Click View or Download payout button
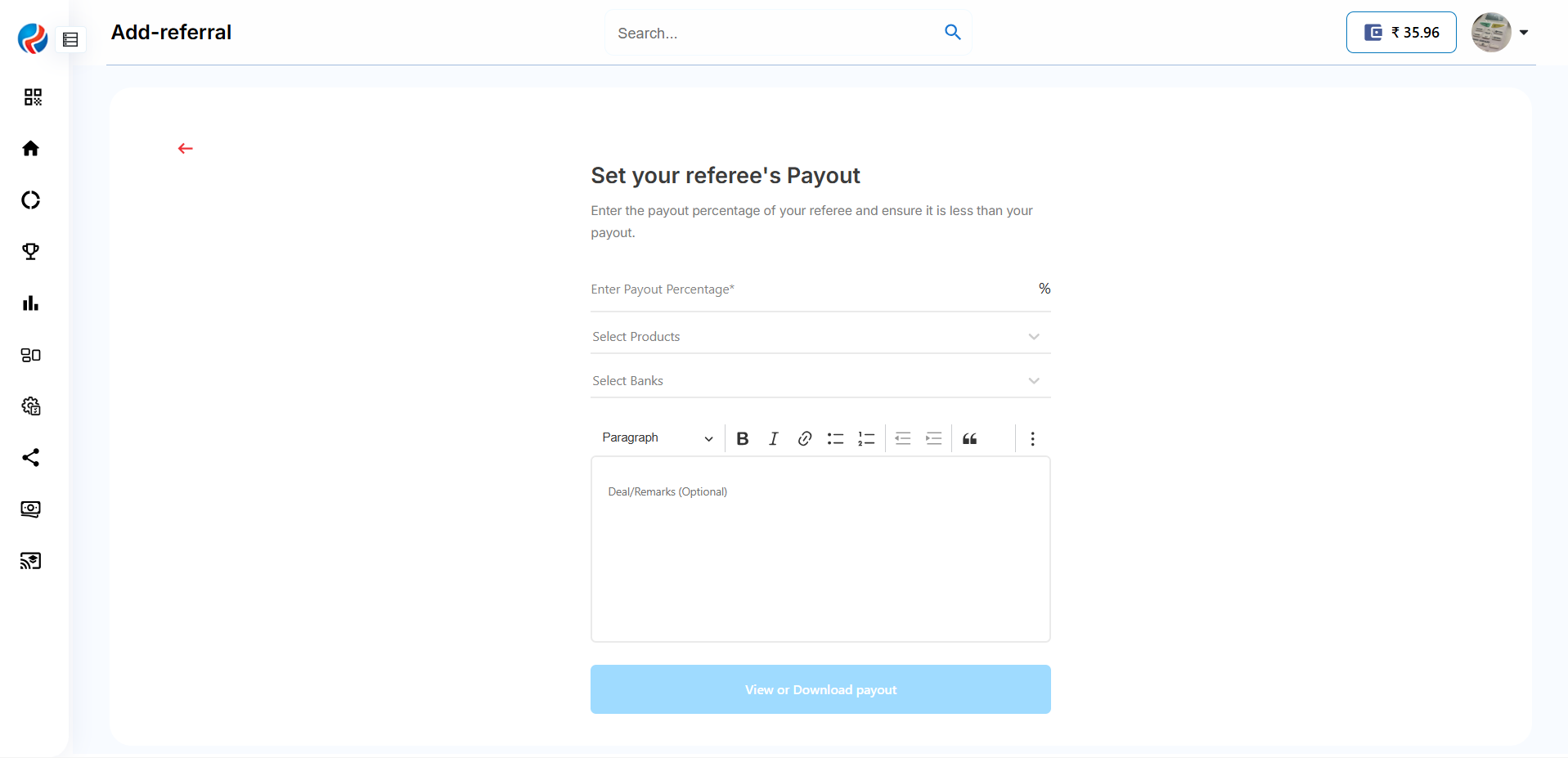This screenshot has width=1568, height=758. [820, 689]
